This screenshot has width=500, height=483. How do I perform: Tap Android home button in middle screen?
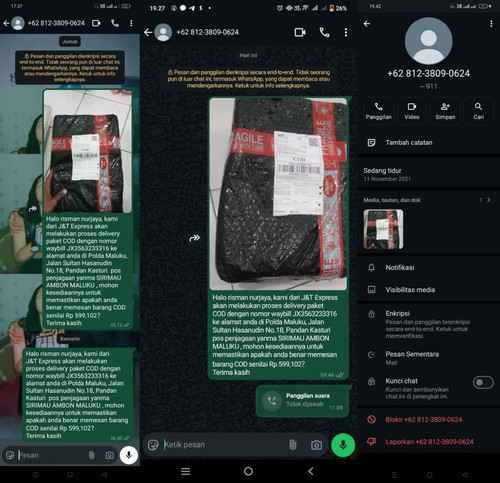(248, 471)
